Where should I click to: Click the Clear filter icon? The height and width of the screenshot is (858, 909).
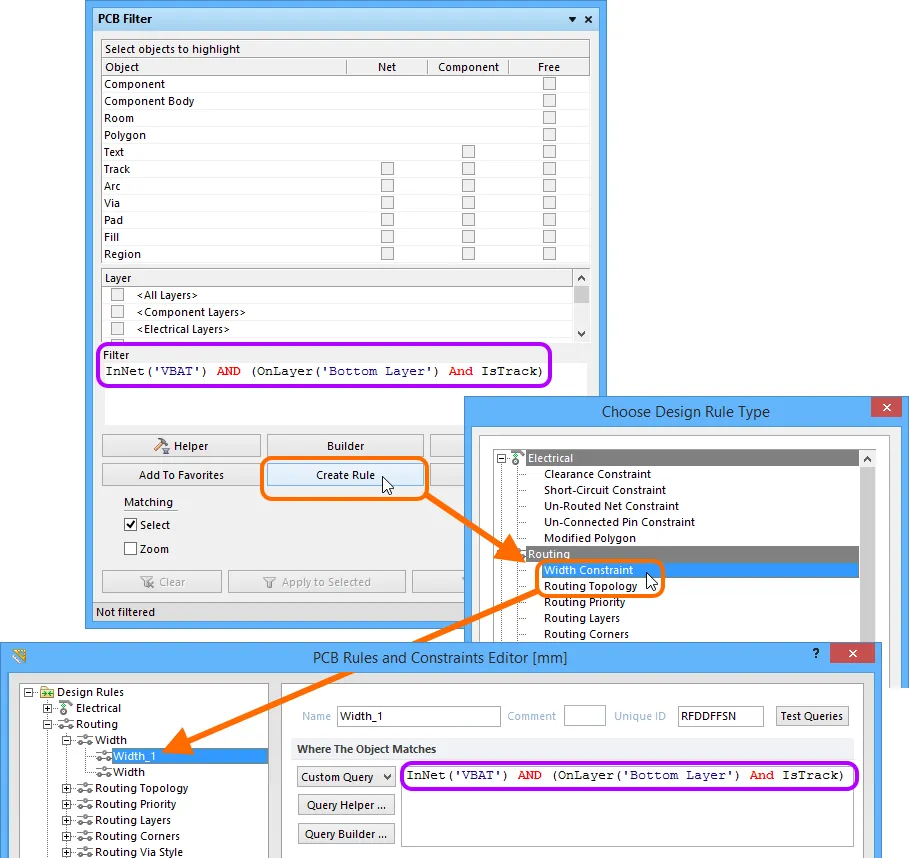tap(147, 582)
